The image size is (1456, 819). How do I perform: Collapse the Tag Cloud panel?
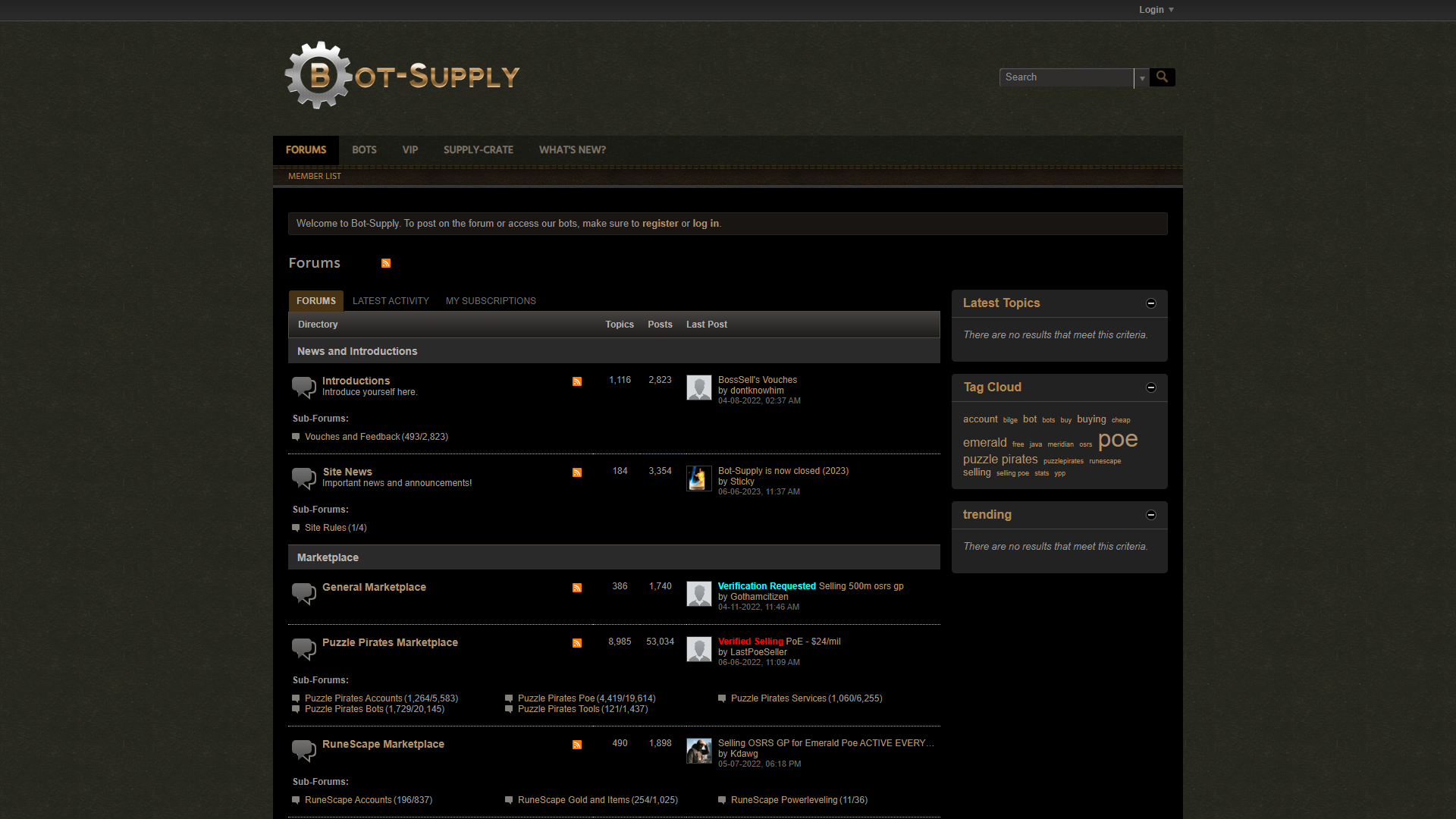click(x=1150, y=387)
